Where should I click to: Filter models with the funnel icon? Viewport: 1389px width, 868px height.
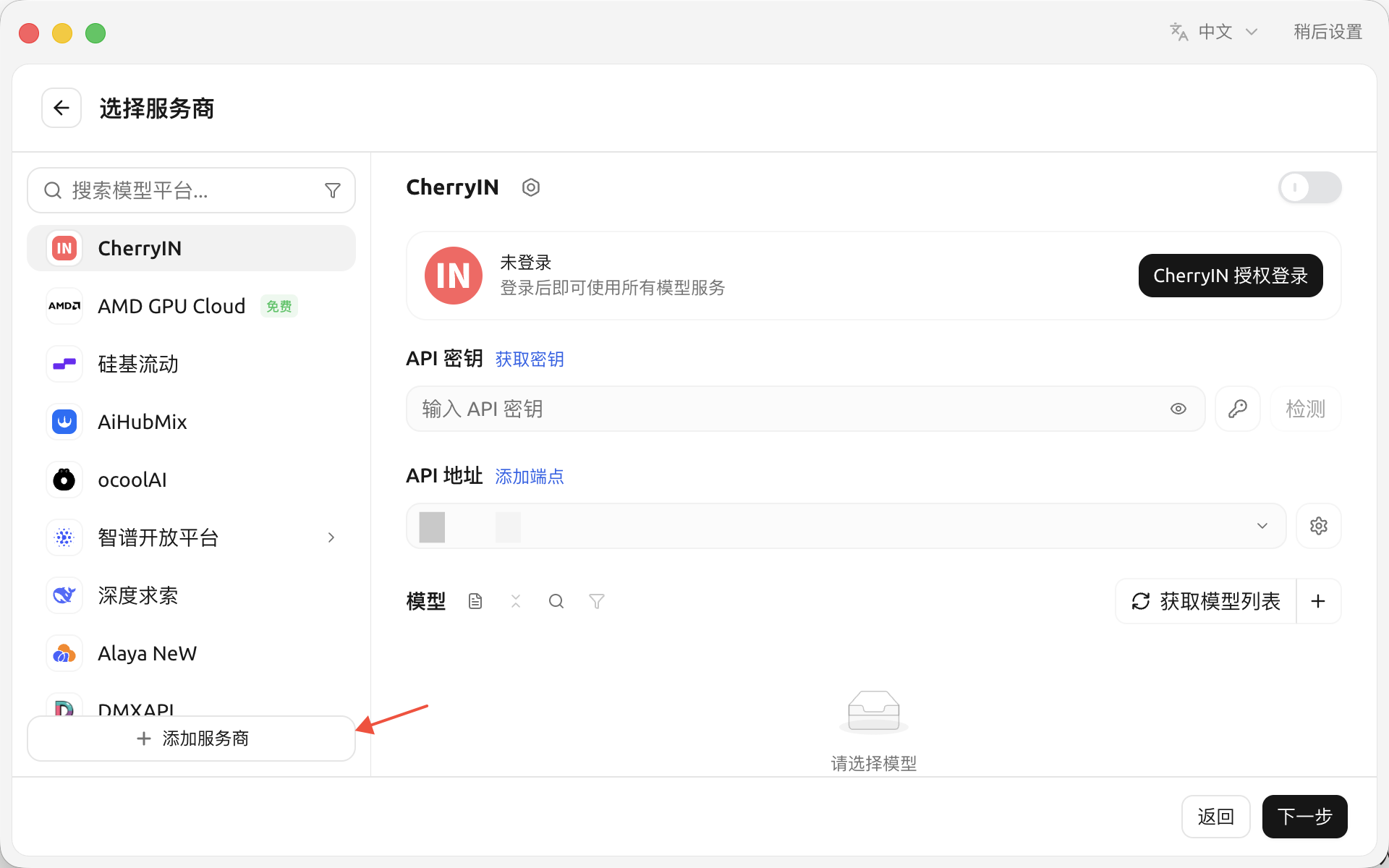(597, 601)
